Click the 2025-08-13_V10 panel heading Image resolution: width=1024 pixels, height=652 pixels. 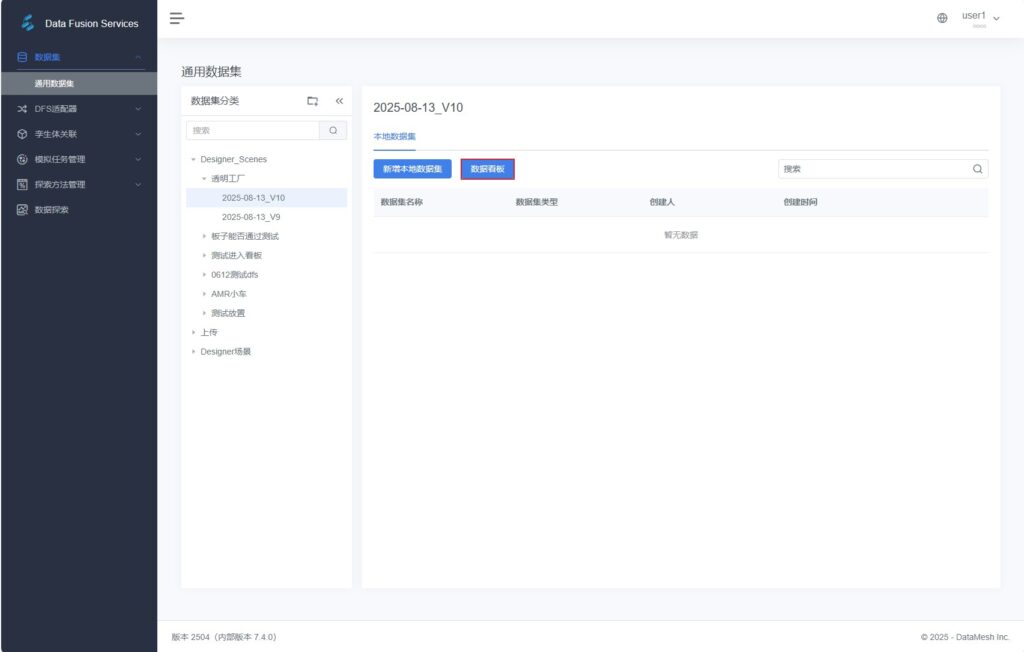[418, 108]
